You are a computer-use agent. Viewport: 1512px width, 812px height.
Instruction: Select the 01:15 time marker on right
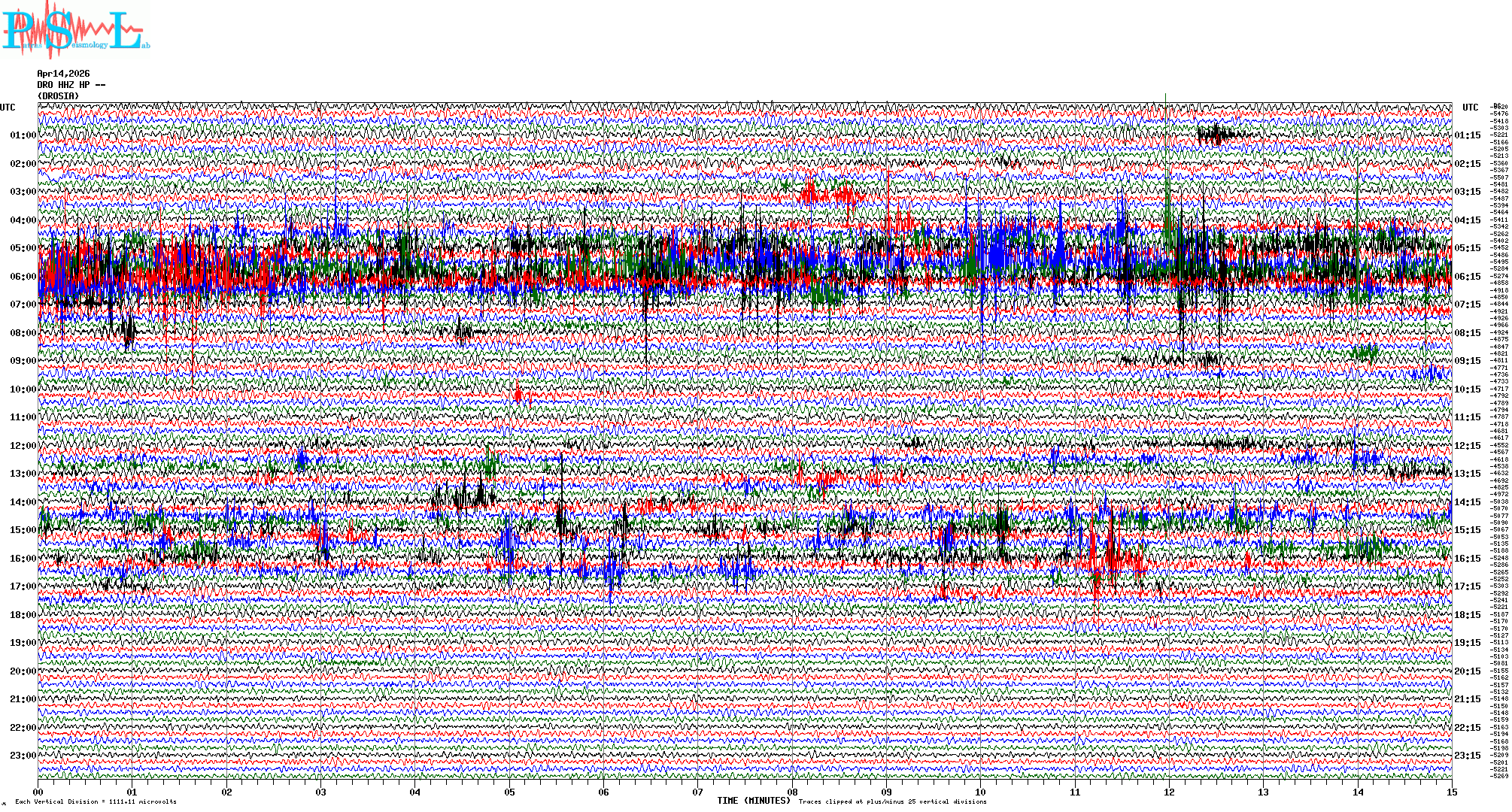point(1467,136)
